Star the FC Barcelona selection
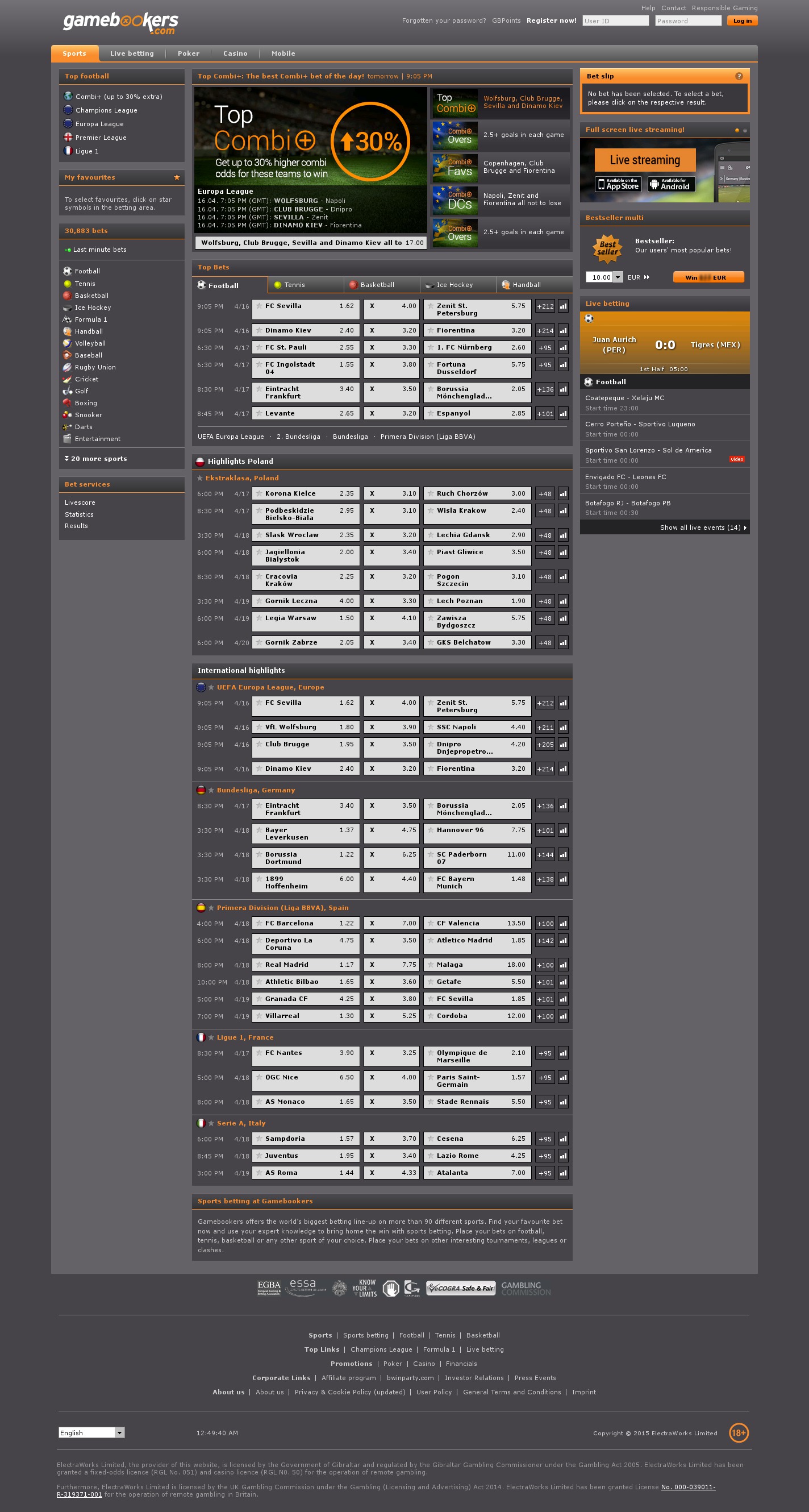 point(258,923)
